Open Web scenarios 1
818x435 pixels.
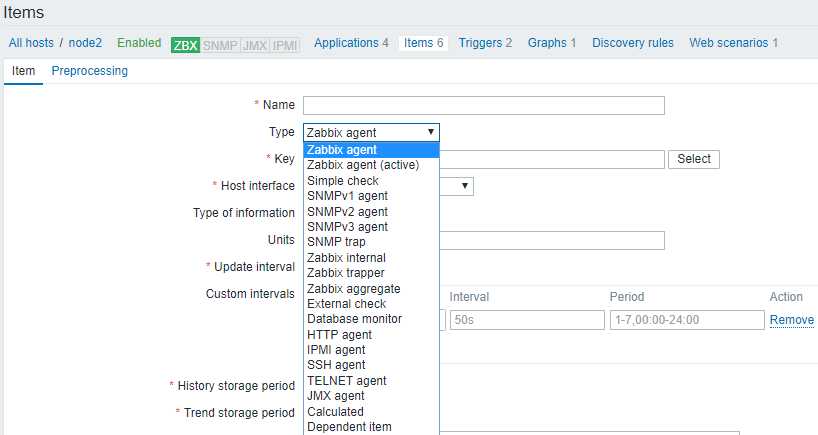[733, 43]
